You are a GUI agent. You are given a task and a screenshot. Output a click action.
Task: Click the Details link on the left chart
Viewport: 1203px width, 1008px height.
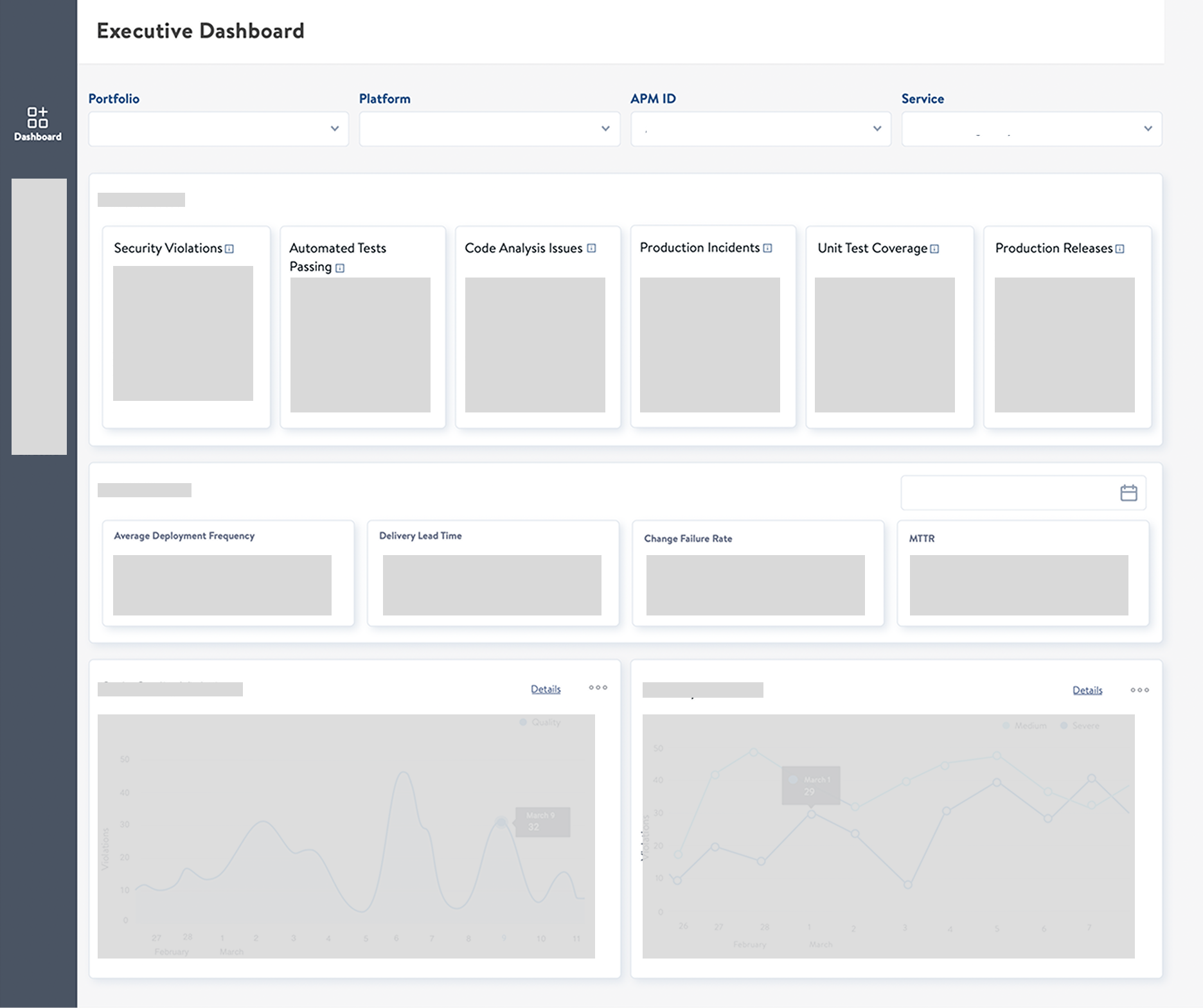(x=546, y=689)
